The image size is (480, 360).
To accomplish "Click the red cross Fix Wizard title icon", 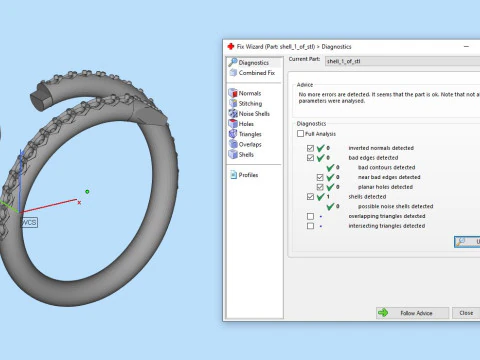I will [x=231, y=46].
